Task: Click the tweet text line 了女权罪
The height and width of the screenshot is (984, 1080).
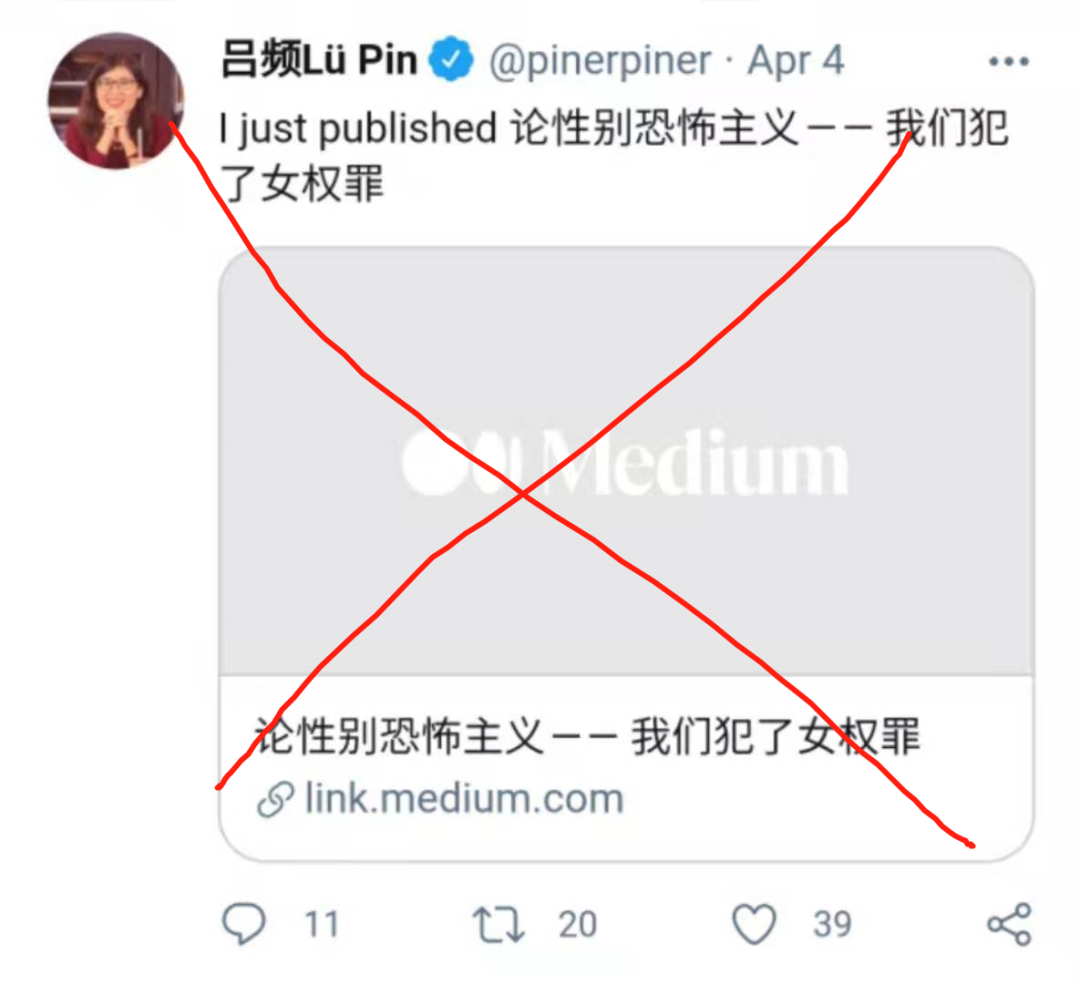Action: [302, 183]
